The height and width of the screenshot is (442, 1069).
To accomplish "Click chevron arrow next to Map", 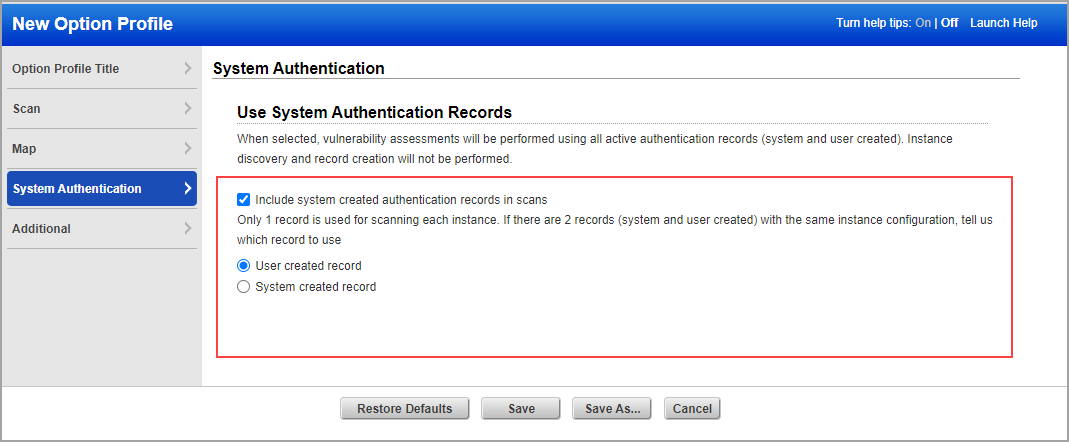I will [x=188, y=149].
